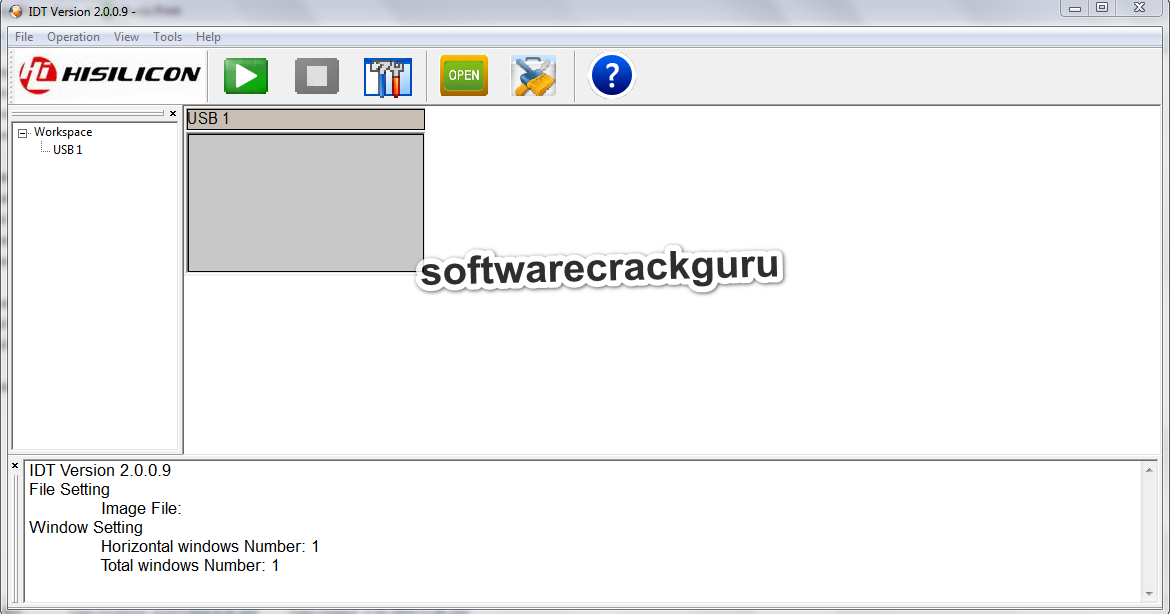Click the USB 1 header bar
Viewport: 1170px width, 614px height.
[305, 119]
